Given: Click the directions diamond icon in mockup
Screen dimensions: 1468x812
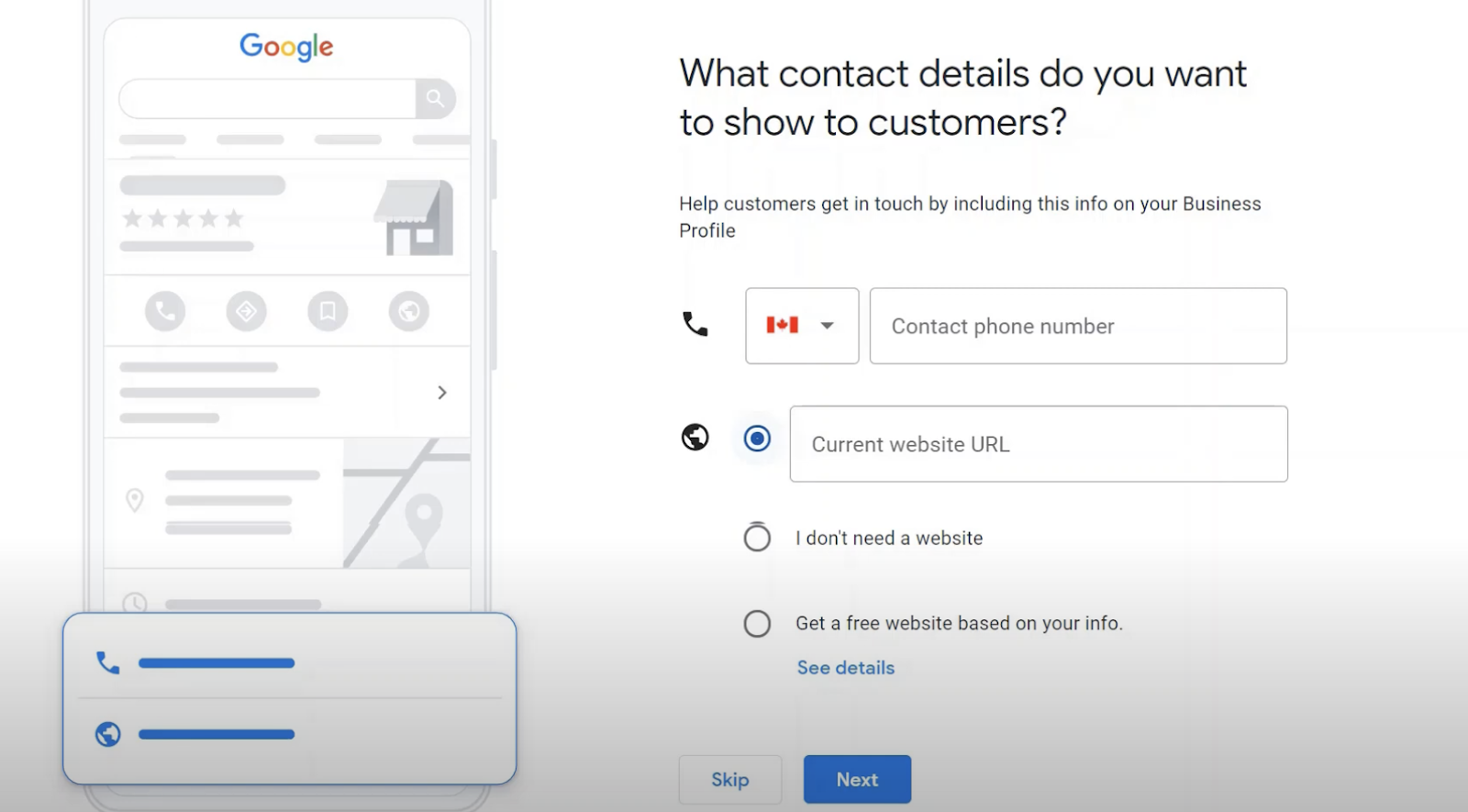Looking at the screenshot, I should [247, 311].
